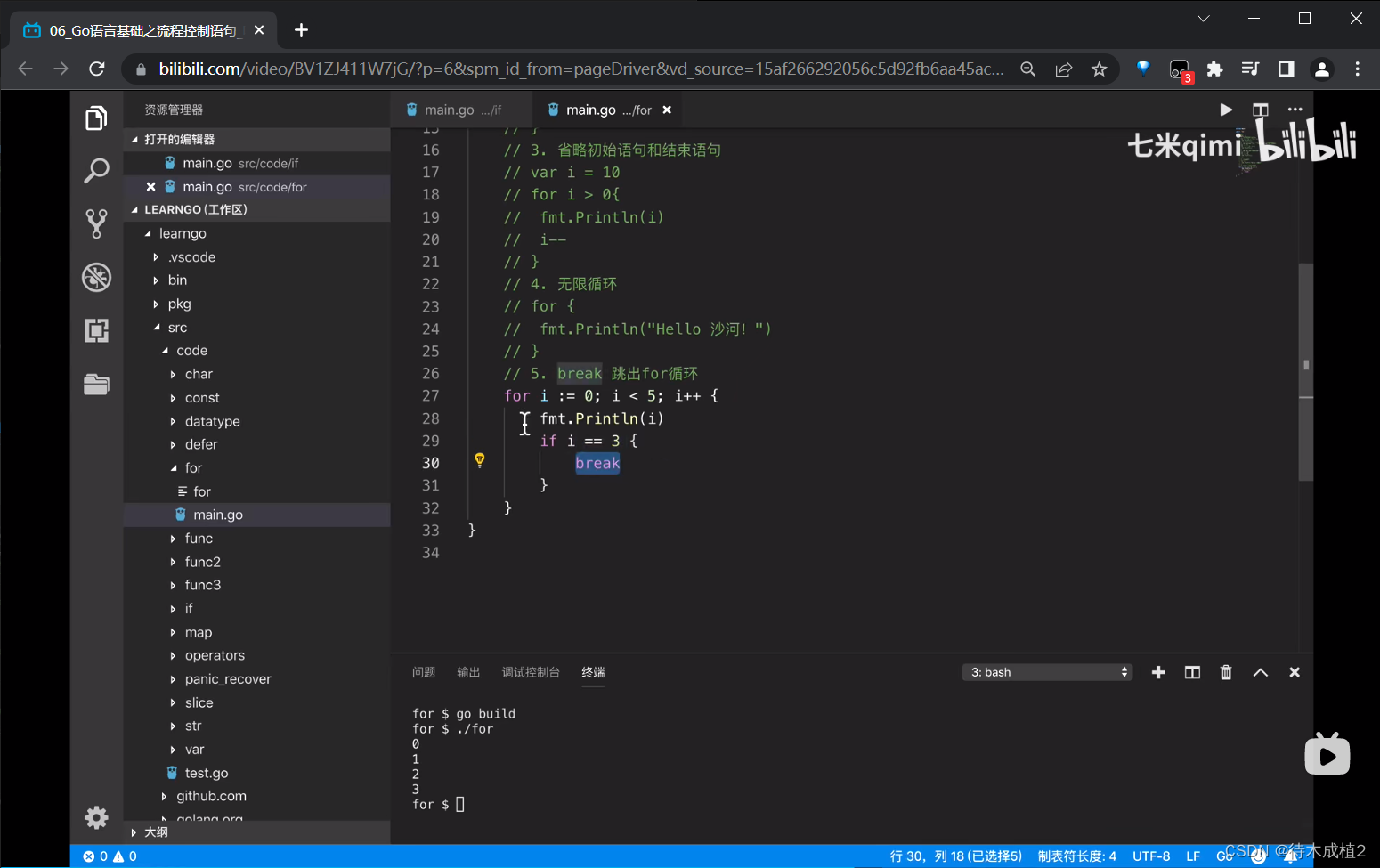Open the Output panel tab
The height and width of the screenshot is (868, 1380).
coord(468,672)
